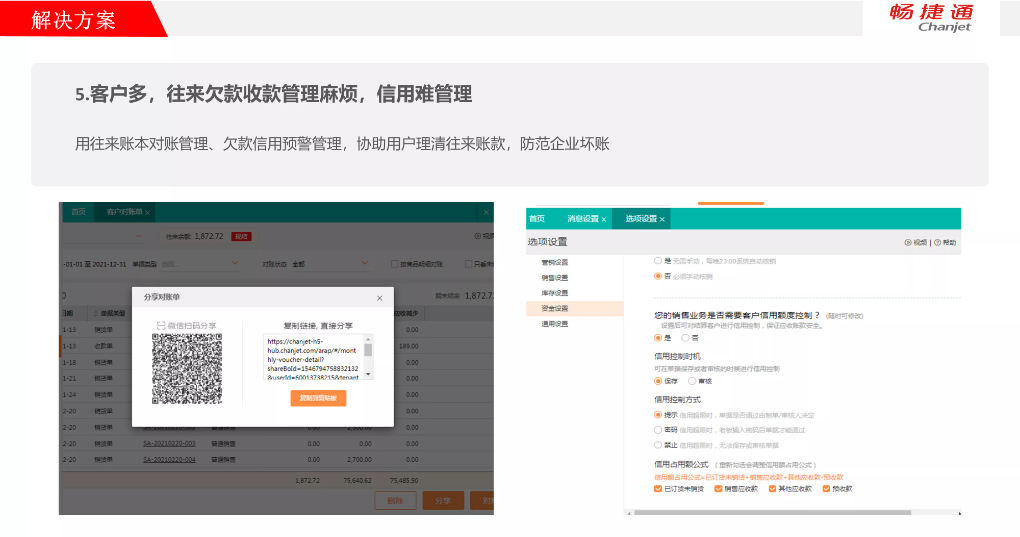This screenshot has width=1020, height=537.
Task: Switch to 客户对账单 tab
Action: click(x=124, y=212)
